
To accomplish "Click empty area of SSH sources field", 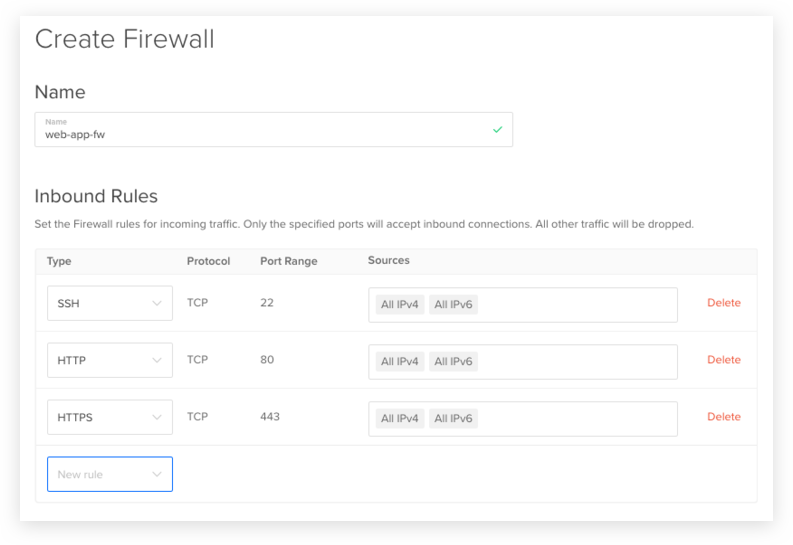I will click(577, 305).
